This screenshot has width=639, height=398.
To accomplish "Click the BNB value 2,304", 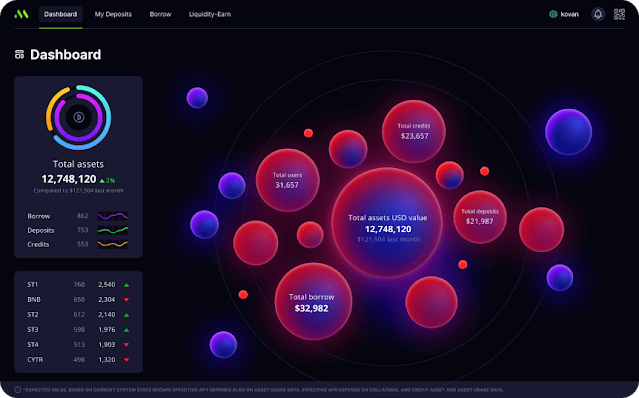I will tap(107, 300).
